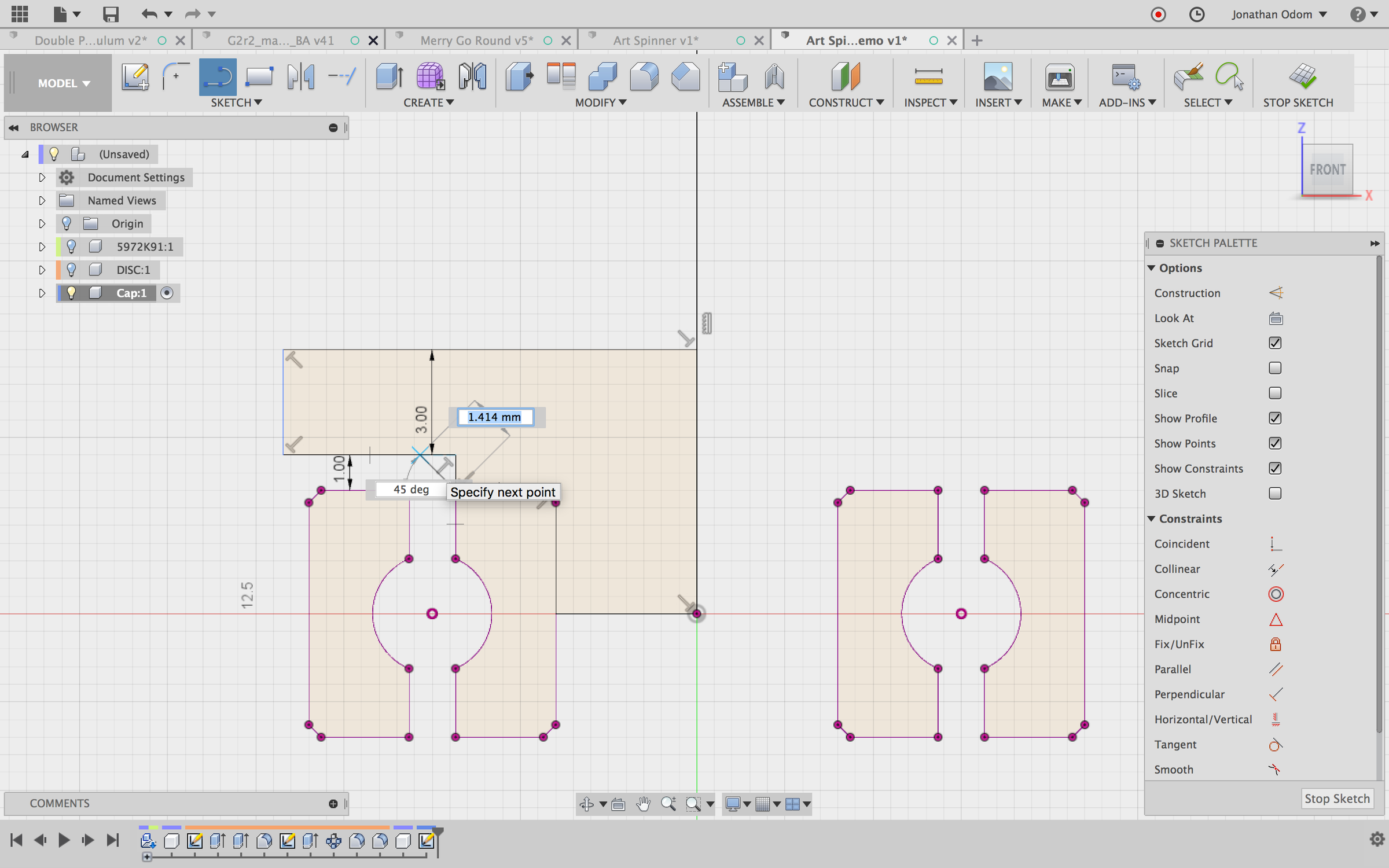Open the MODIFY menu
Image resolution: width=1389 pixels, height=868 pixels.
(x=600, y=102)
